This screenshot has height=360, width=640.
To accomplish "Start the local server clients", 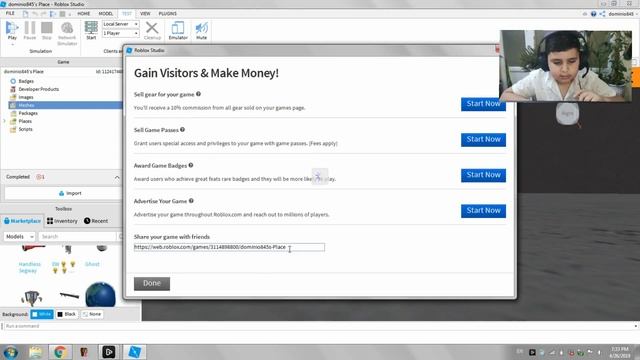I will 91,31.
